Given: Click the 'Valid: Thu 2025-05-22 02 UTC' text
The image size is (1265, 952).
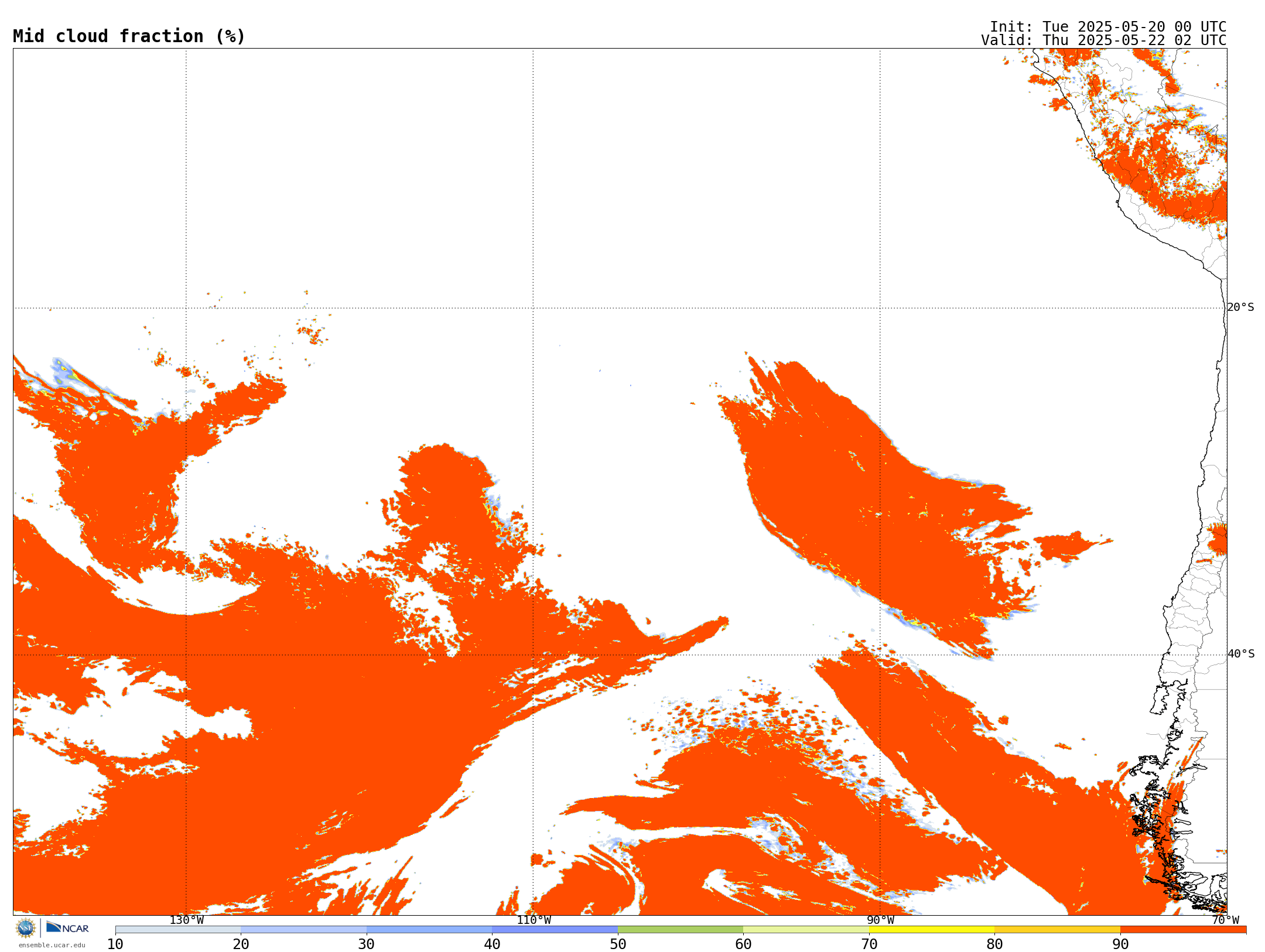Looking at the screenshot, I should (x=1104, y=40).
